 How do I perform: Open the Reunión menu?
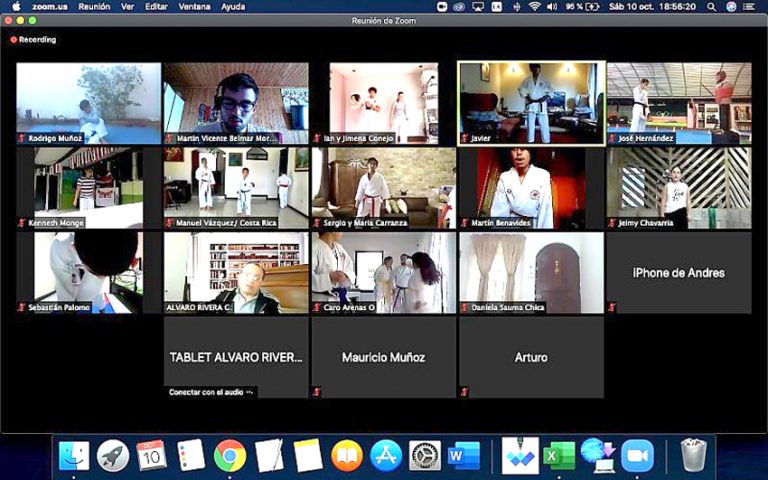[94, 6]
